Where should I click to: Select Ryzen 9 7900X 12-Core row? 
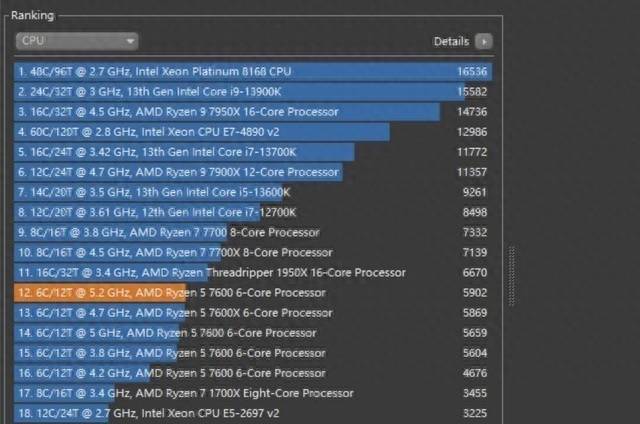coord(253,172)
